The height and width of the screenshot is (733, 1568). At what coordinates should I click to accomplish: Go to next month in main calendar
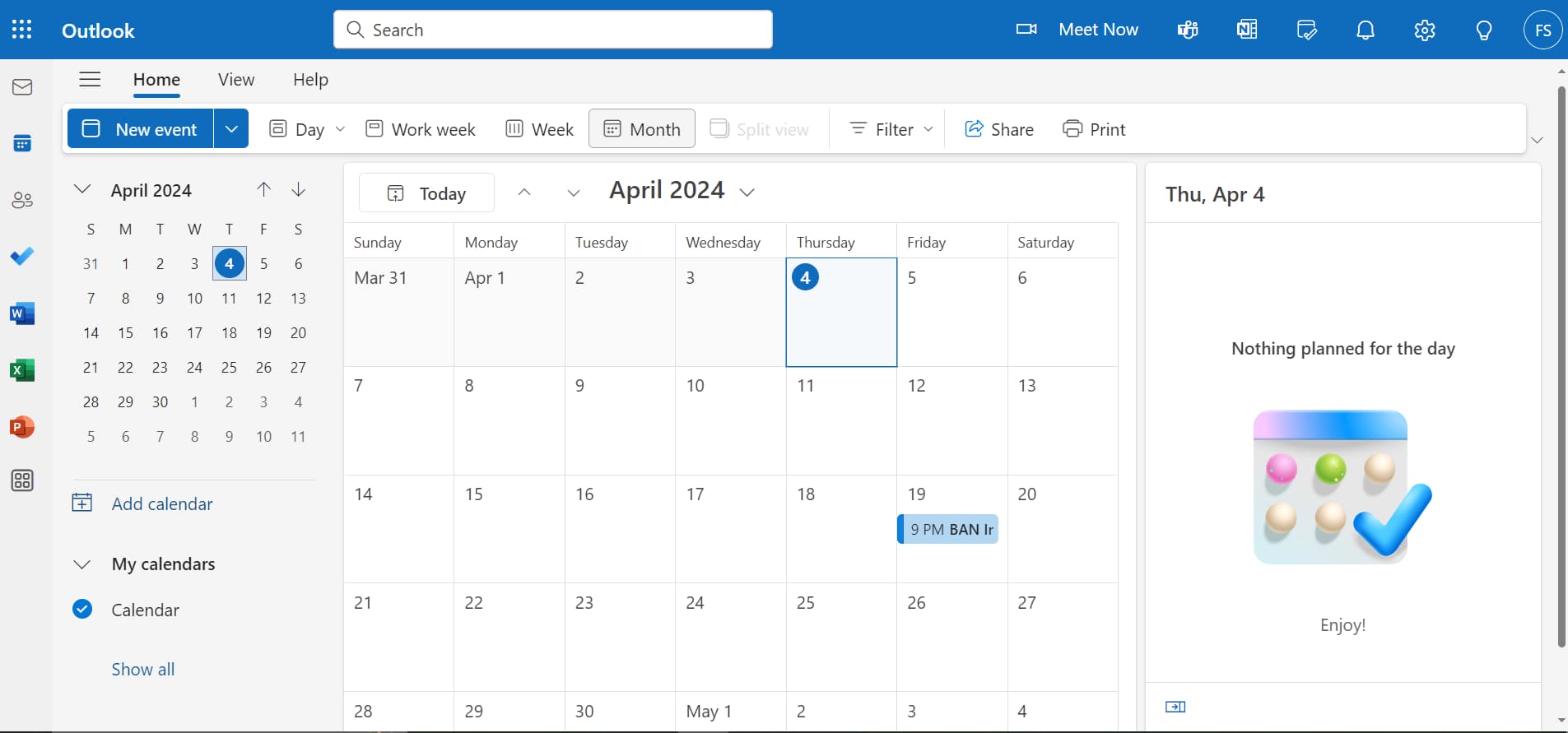pos(574,193)
